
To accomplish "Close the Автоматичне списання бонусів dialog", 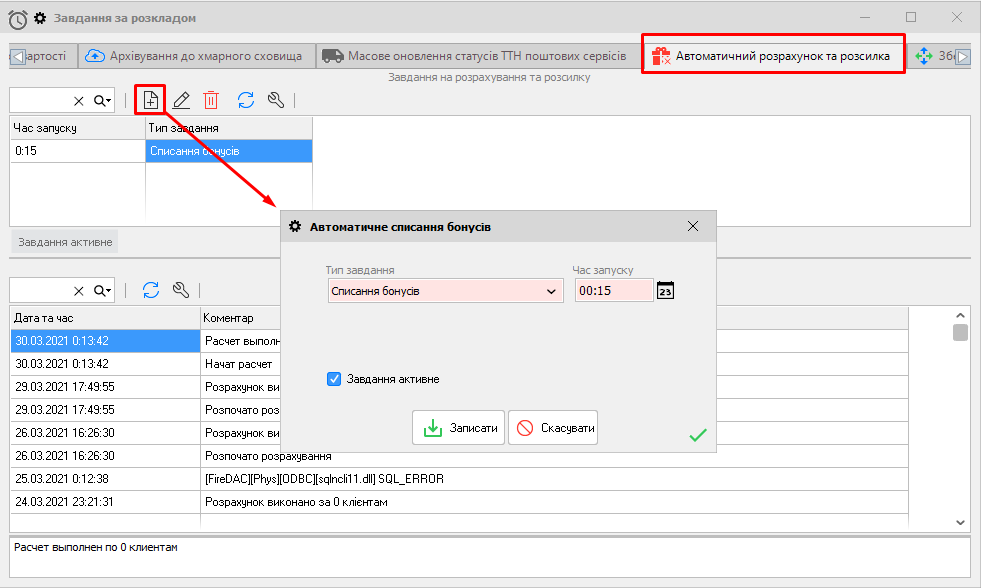I will [693, 227].
